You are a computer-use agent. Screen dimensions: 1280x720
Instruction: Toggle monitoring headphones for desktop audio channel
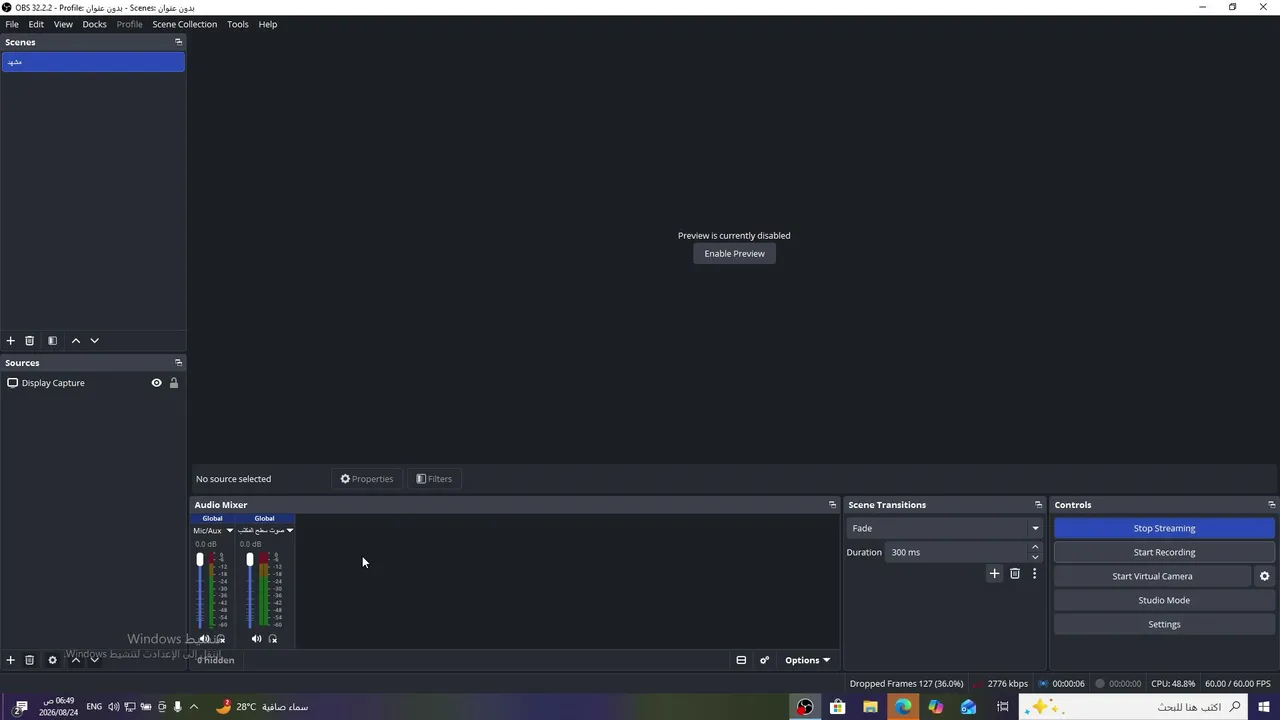273,639
